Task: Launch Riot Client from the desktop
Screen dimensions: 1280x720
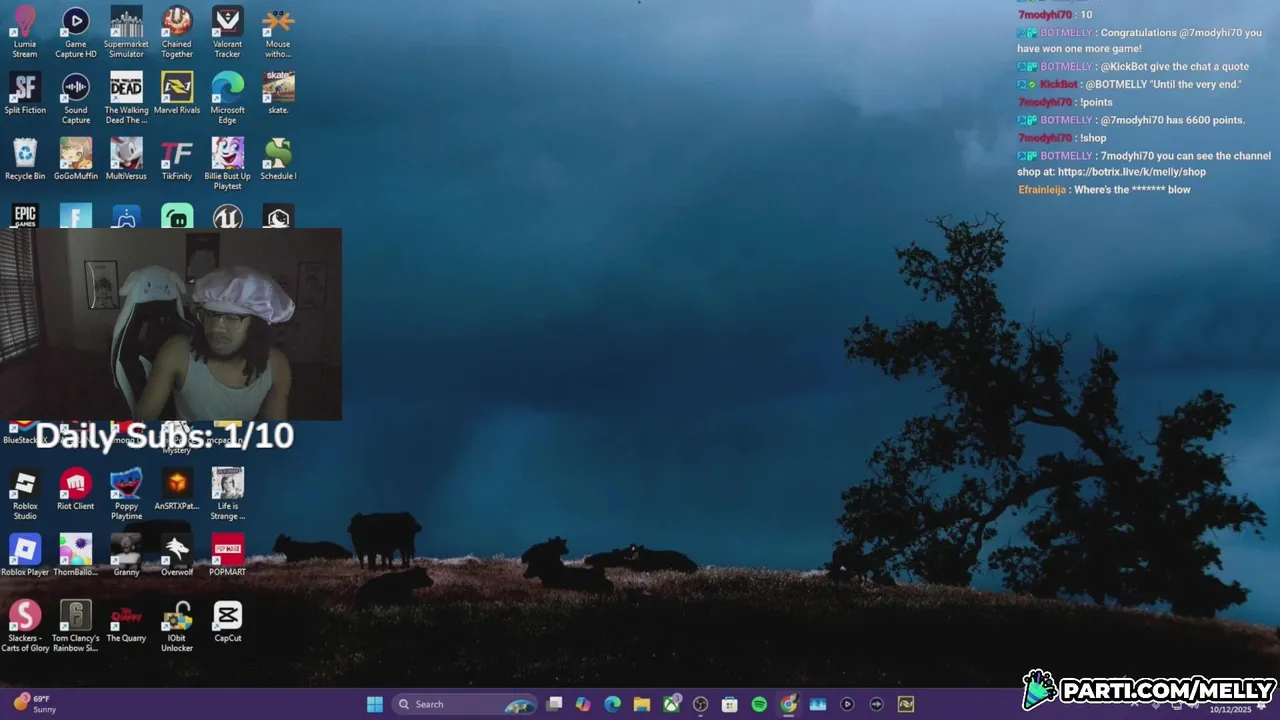Action: 76,489
